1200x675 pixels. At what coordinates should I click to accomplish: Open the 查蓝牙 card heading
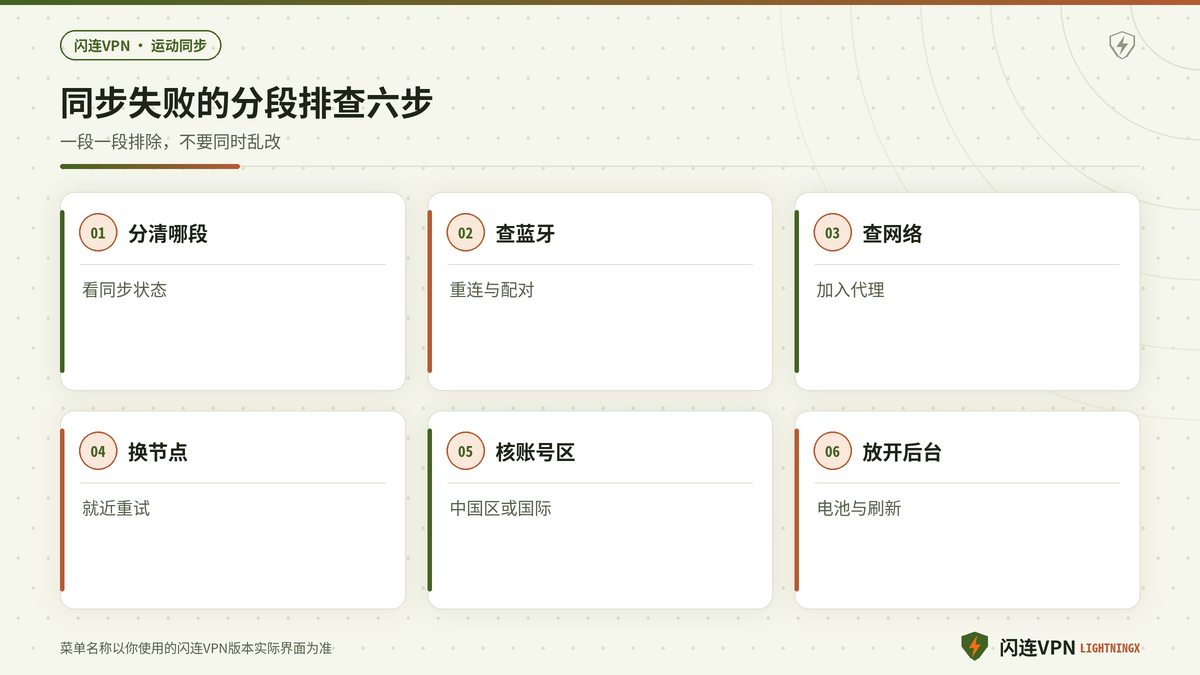click(x=525, y=234)
